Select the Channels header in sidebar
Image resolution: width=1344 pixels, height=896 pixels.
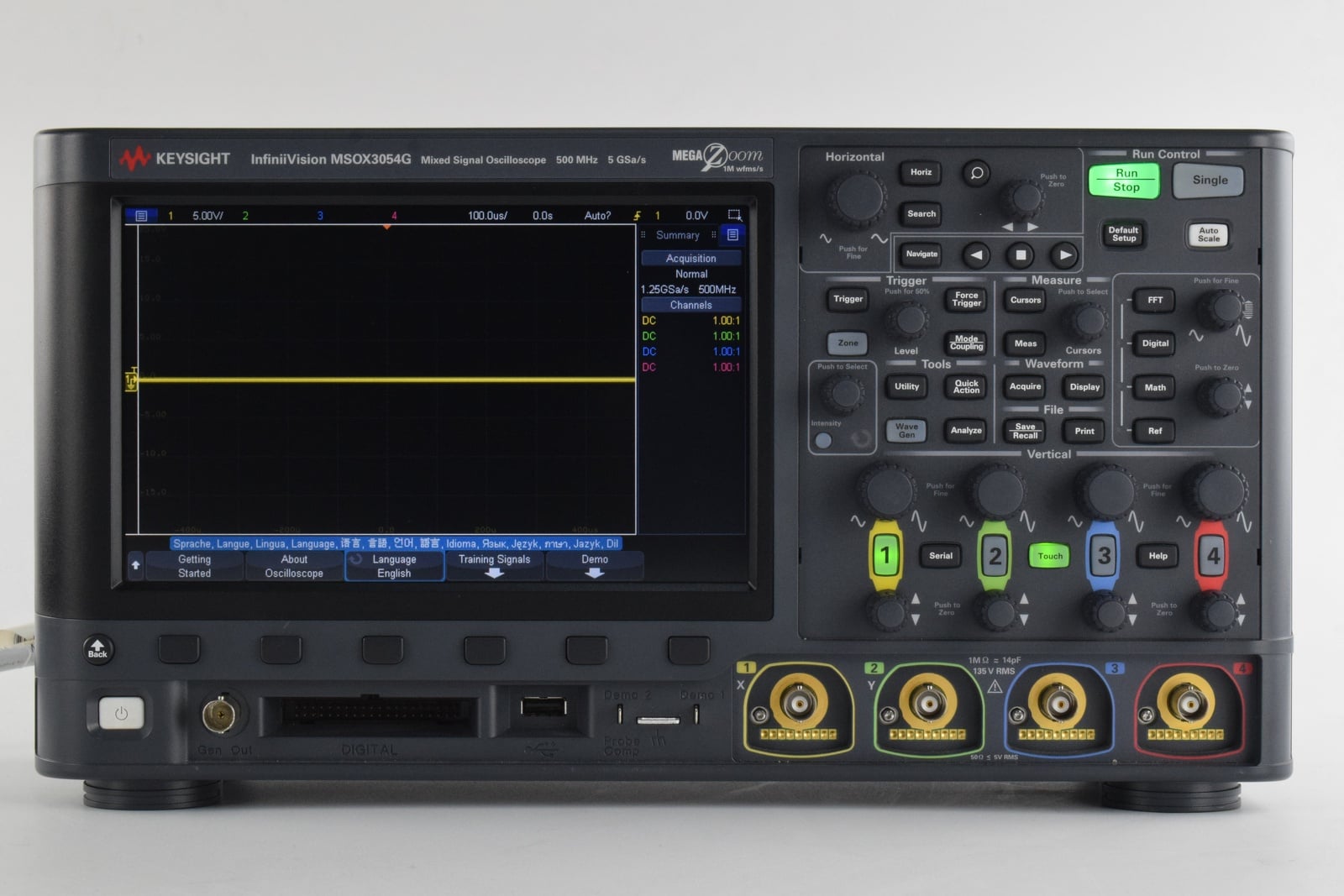coord(690,305)
